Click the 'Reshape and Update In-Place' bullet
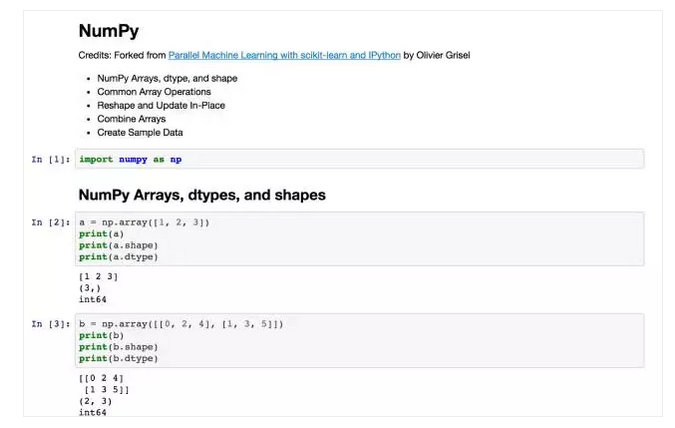This screenshot has width=675, height=428. point(162,105)
